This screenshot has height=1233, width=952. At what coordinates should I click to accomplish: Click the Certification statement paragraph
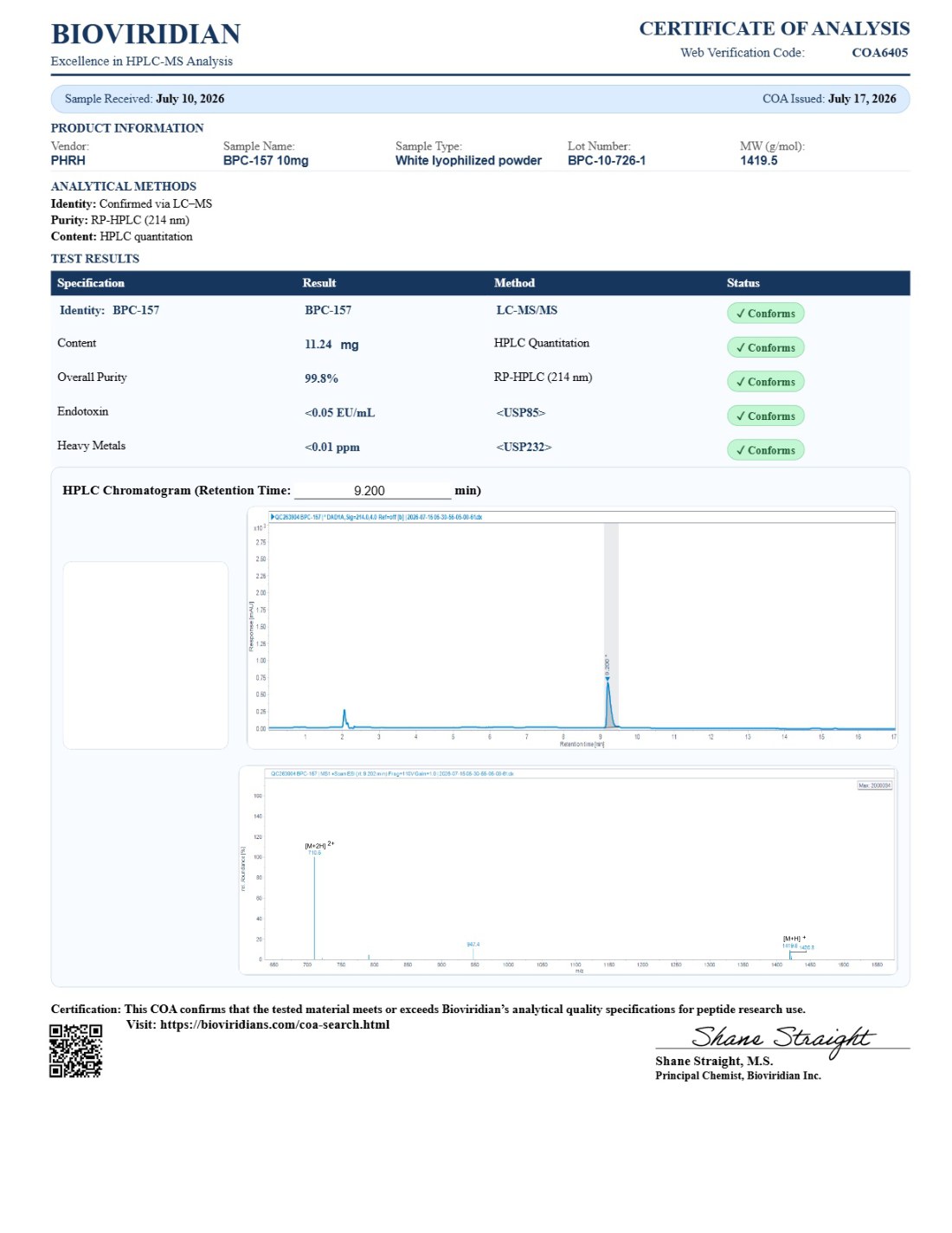[x=428, y=1010]
